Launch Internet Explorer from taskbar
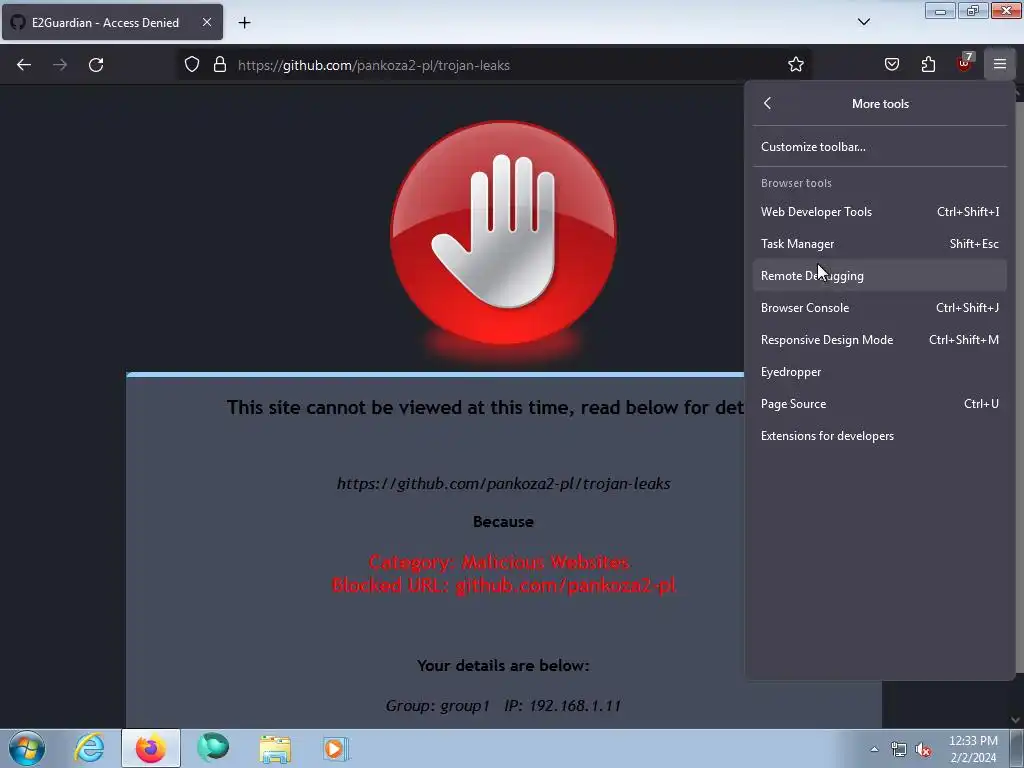The image size is (1024, 768). click(89, 748)
